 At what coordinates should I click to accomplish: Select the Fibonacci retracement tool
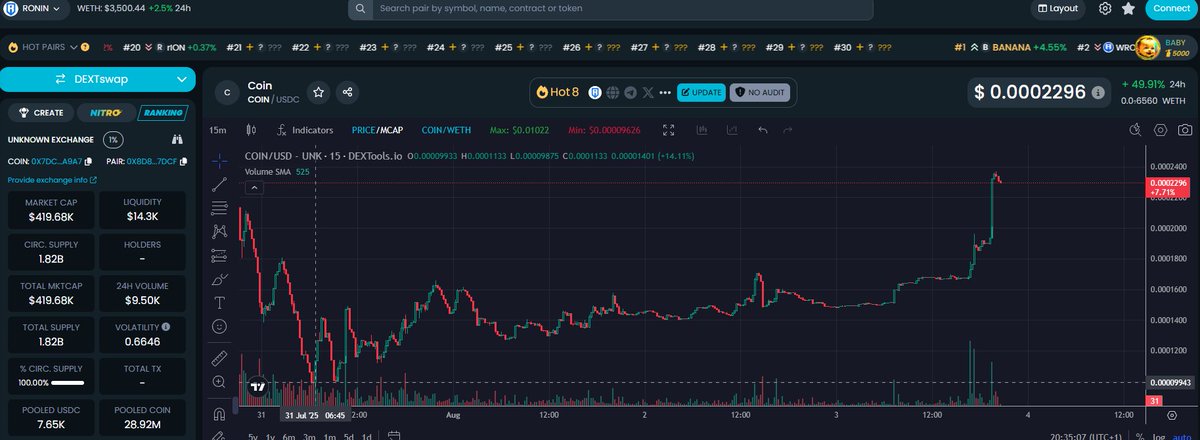click(x=220, y=208)
